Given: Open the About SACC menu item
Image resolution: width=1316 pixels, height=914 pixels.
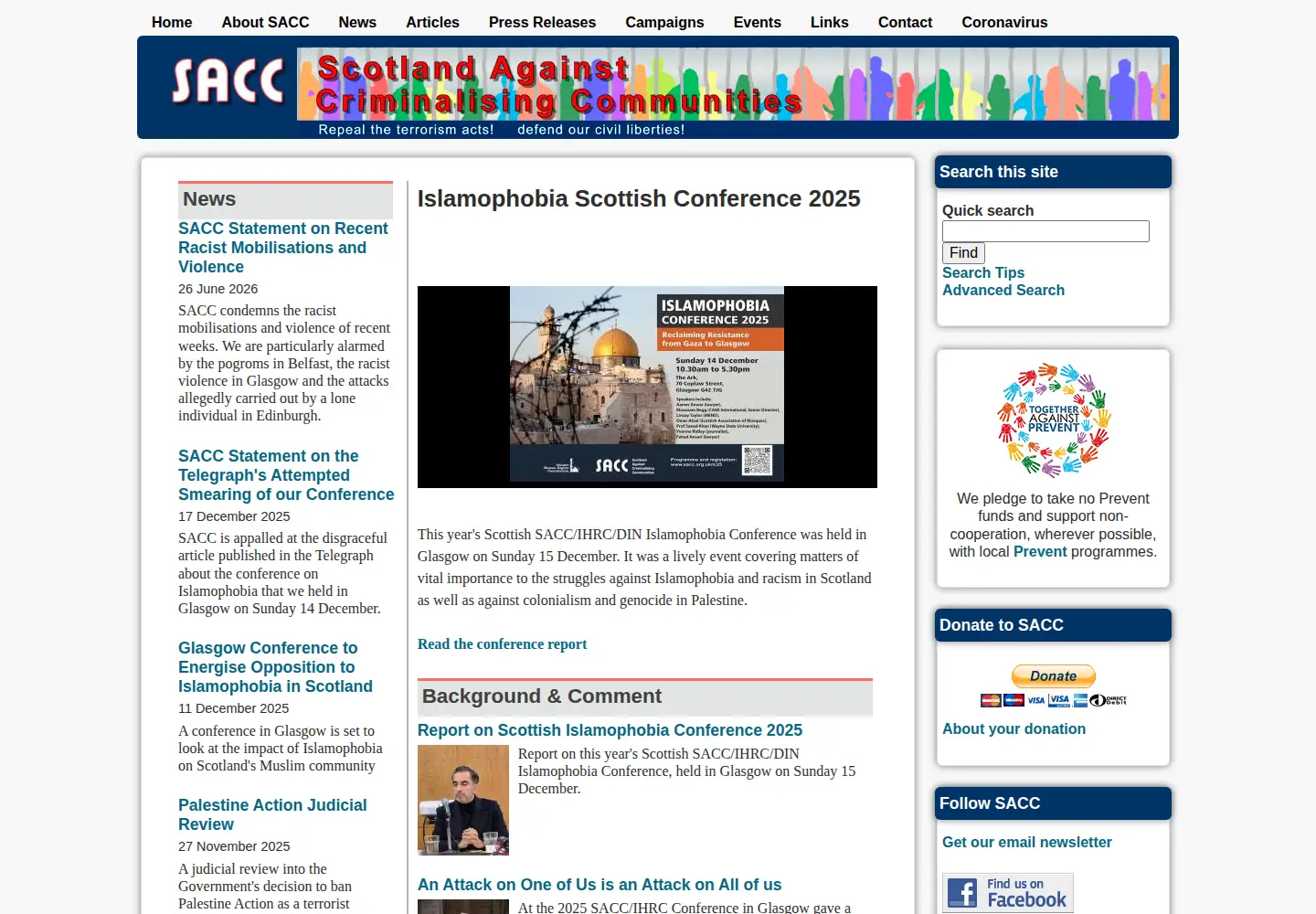Looking at the screenshot, I should coord(265,22).
